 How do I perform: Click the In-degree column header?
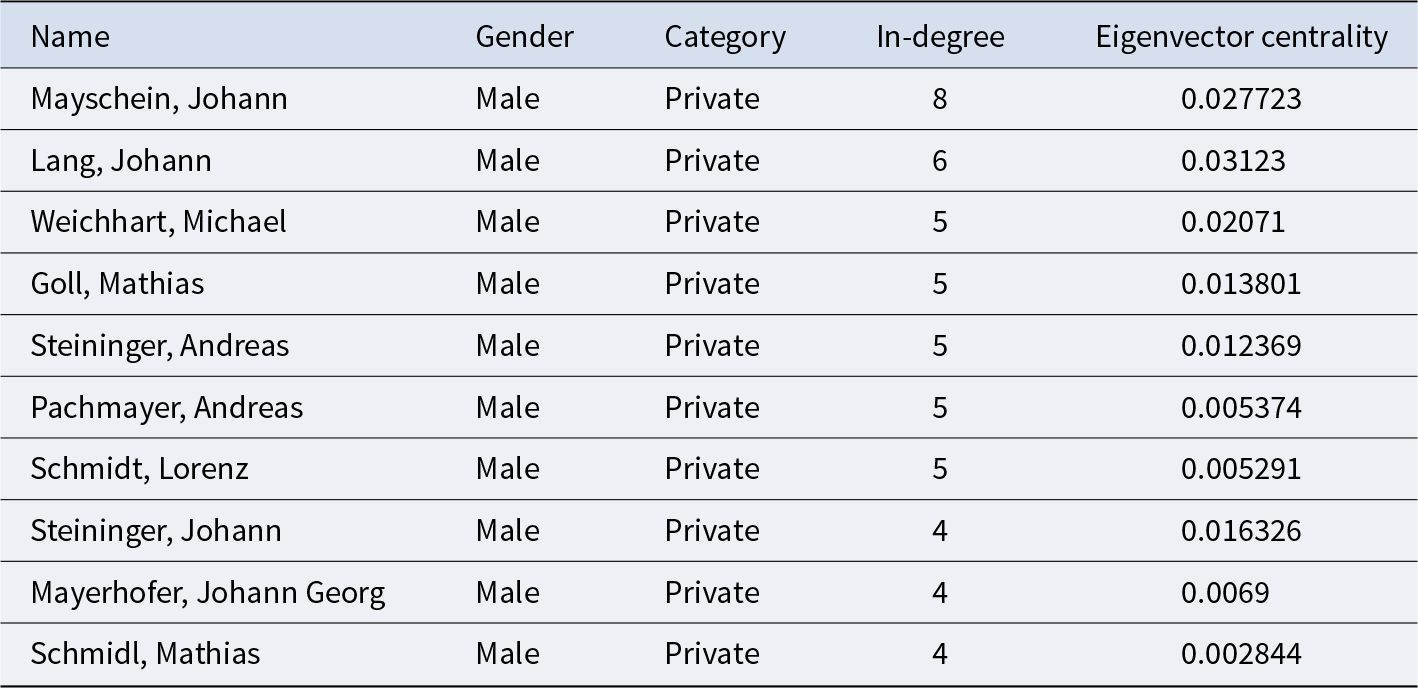940,37
